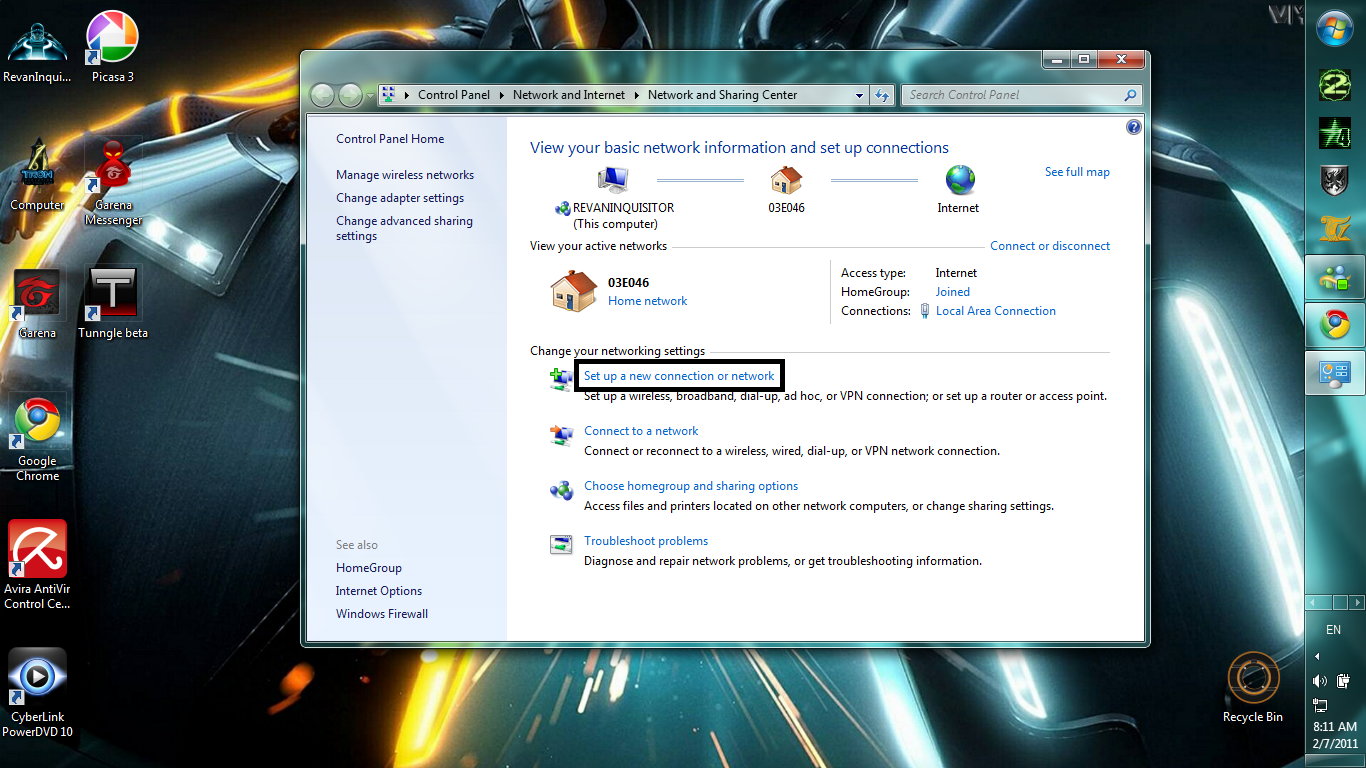Click the wired network tray icon
The width and height of the screenshot is (1366, 768).
coord(1320,705)
